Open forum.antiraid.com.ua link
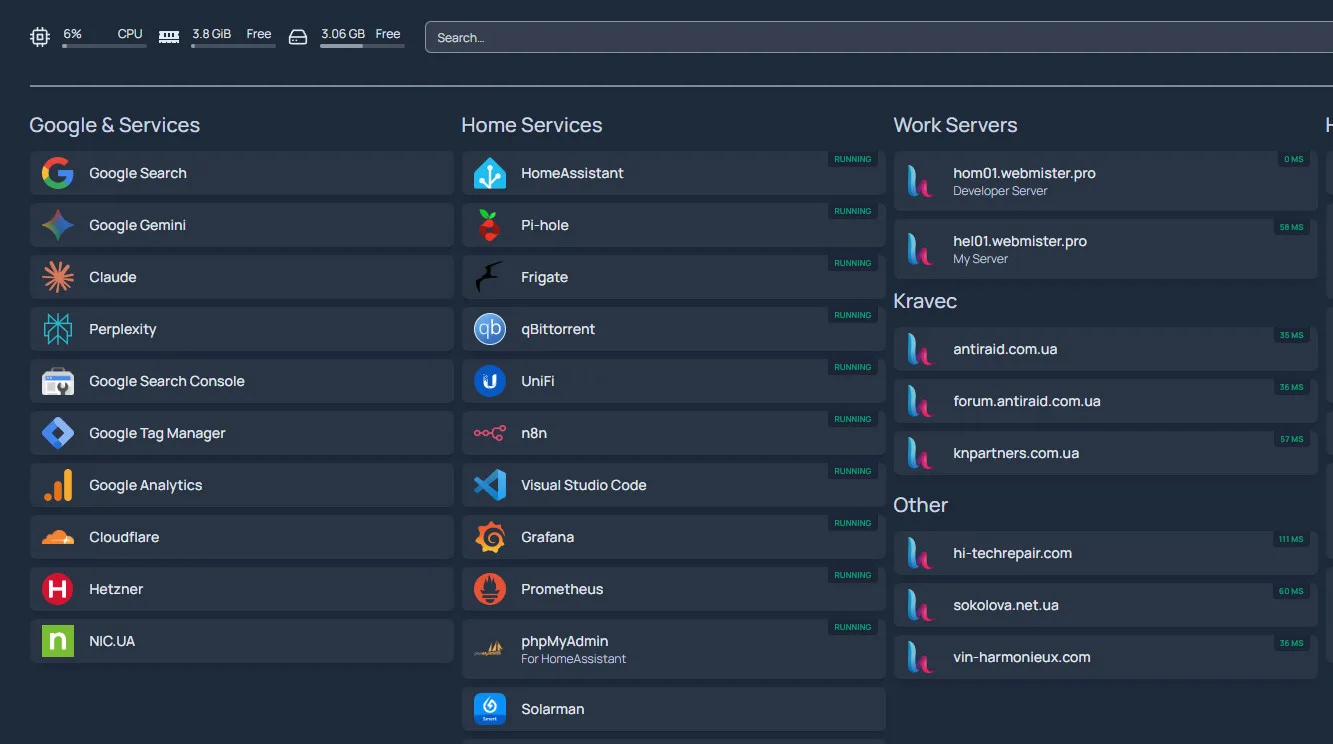This screenshot has width=1333, height=744. point(1106,401)
